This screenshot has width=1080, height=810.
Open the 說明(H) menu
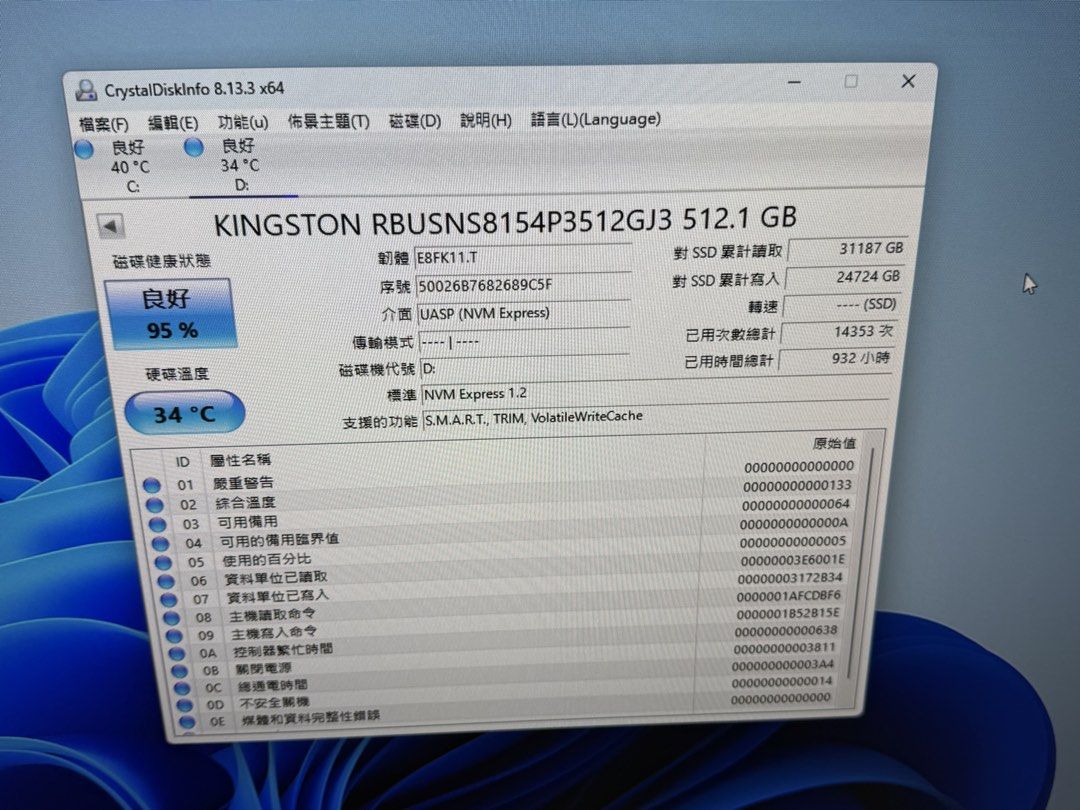tap(486, 121)
